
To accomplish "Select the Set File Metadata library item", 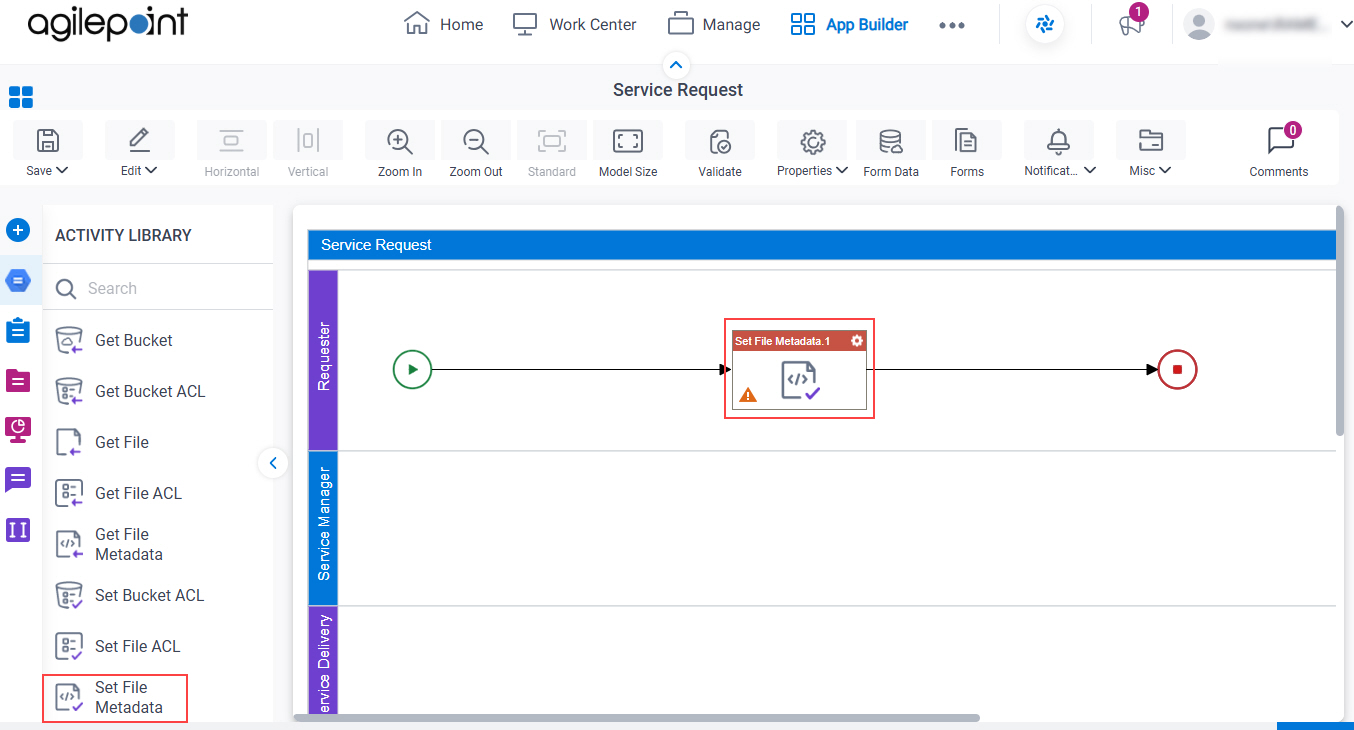I will pos(114,697).
